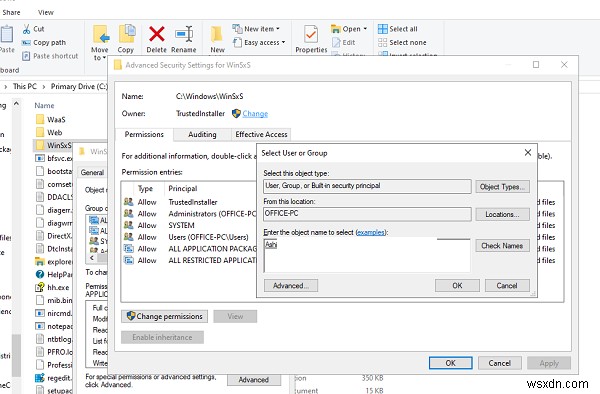
Task: Close the Select User or Group dialog
Action: pos(528,153)
